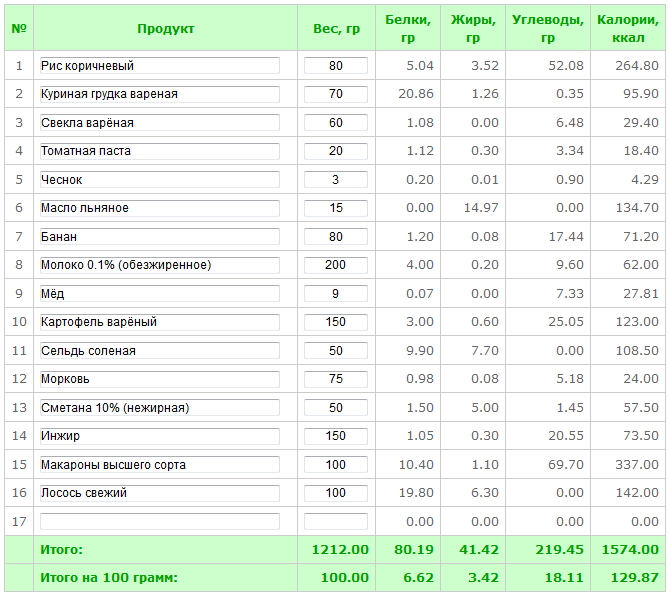670x597 pixels.
Task: Select the 'Сельдь соленая' product field
Action: 160,351
